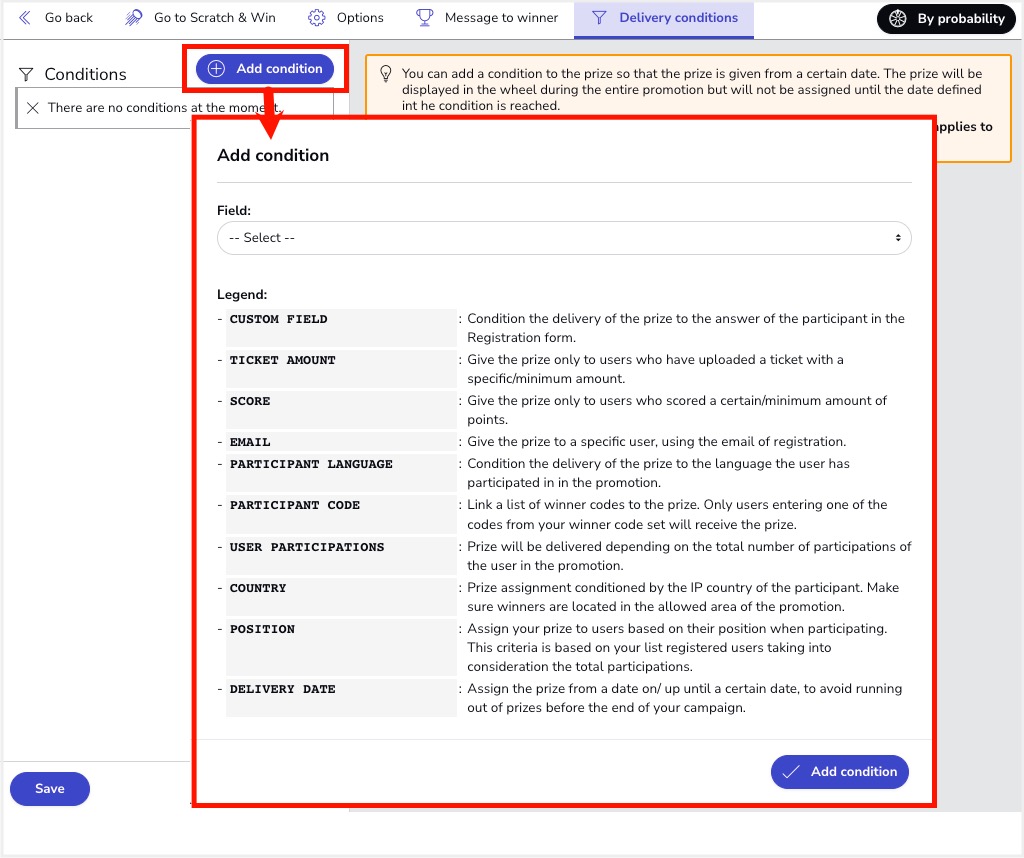
Task: Click the Go back arrow icon
Action: click(x=25, y=18)
